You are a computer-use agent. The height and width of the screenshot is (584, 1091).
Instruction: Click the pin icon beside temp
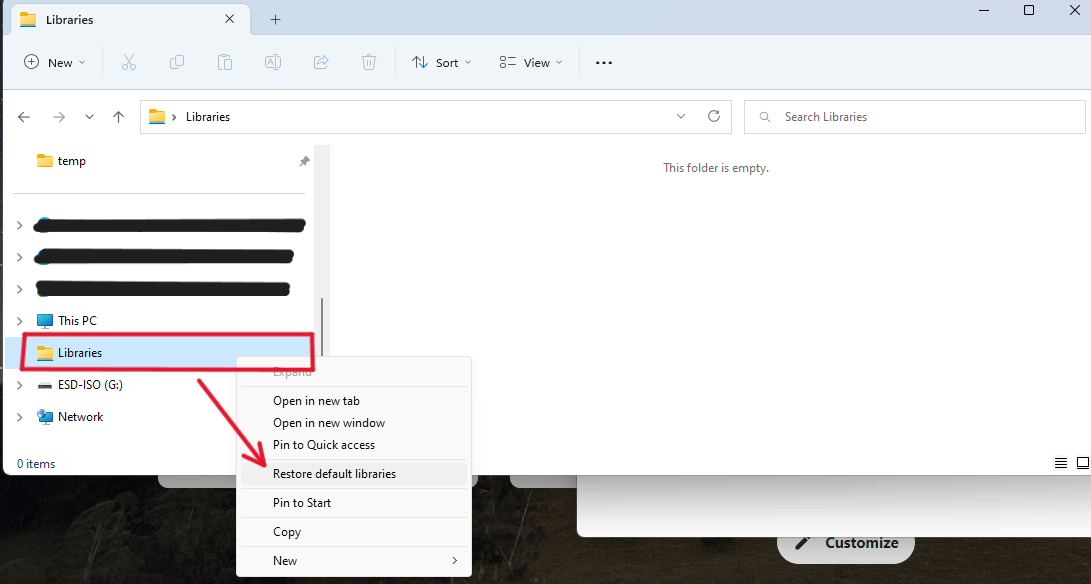pos(304,161)
